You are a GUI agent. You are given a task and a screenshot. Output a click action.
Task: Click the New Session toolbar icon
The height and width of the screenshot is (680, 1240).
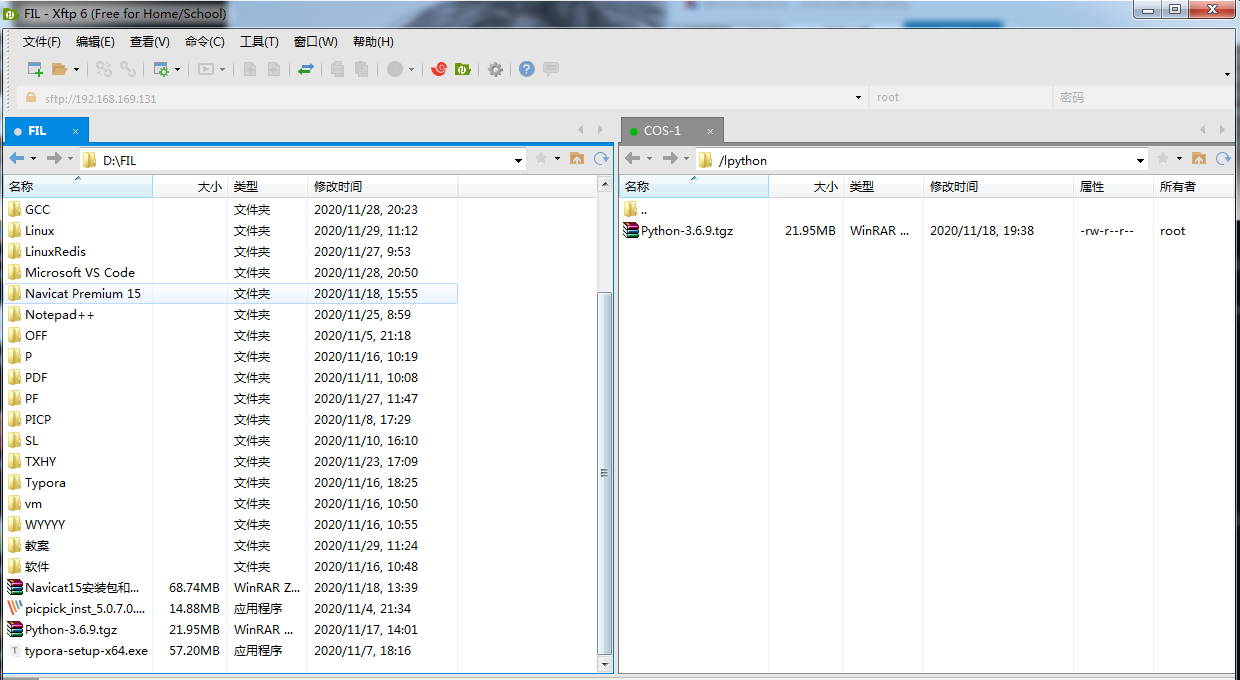point(35,69)
